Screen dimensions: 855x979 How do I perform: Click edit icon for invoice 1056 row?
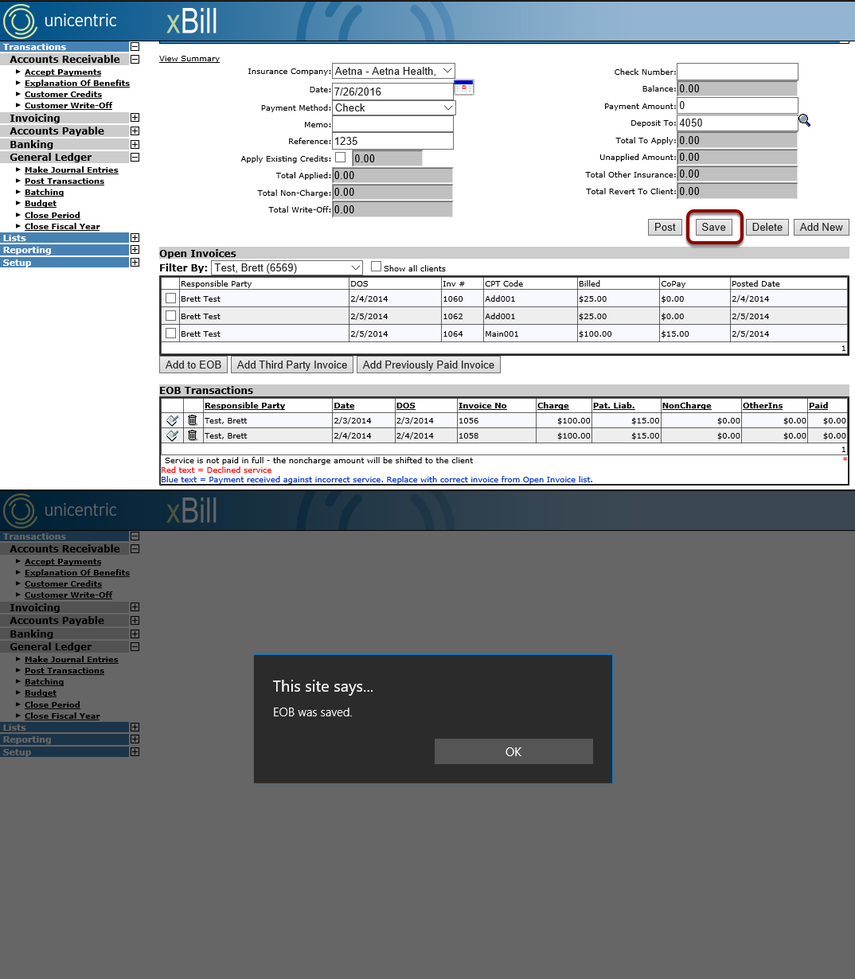tap(172, 420)
